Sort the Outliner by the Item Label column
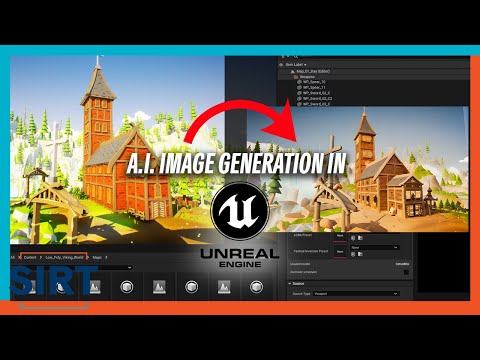Screen dimensions: 480x360 tap(295, 64)
